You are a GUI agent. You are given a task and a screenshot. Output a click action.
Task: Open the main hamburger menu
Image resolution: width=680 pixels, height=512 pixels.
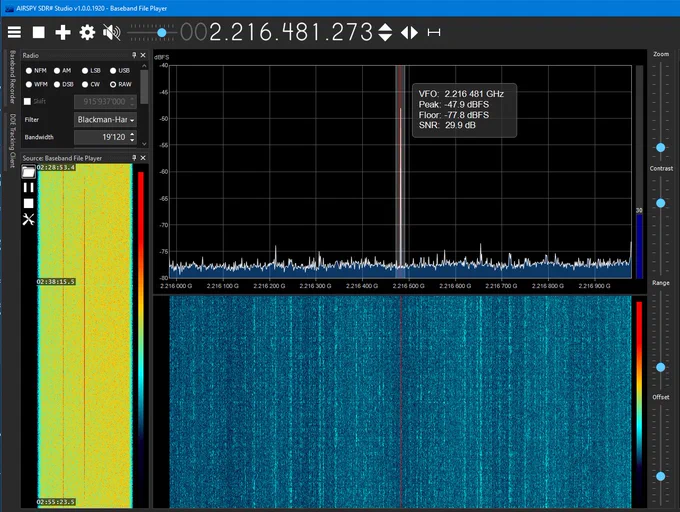14,33
